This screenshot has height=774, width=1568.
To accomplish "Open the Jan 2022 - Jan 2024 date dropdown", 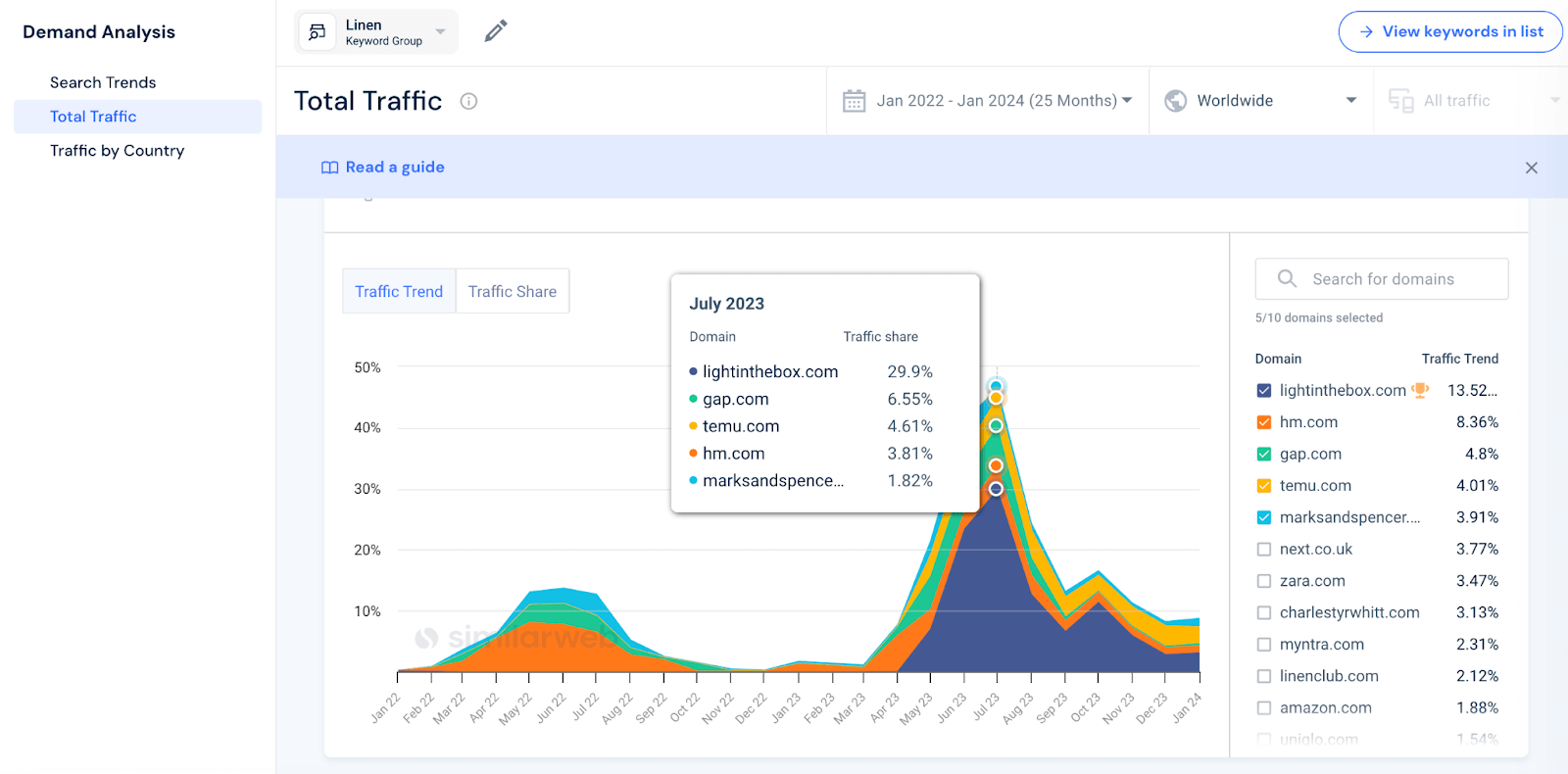I will click(x=988, y=101).
